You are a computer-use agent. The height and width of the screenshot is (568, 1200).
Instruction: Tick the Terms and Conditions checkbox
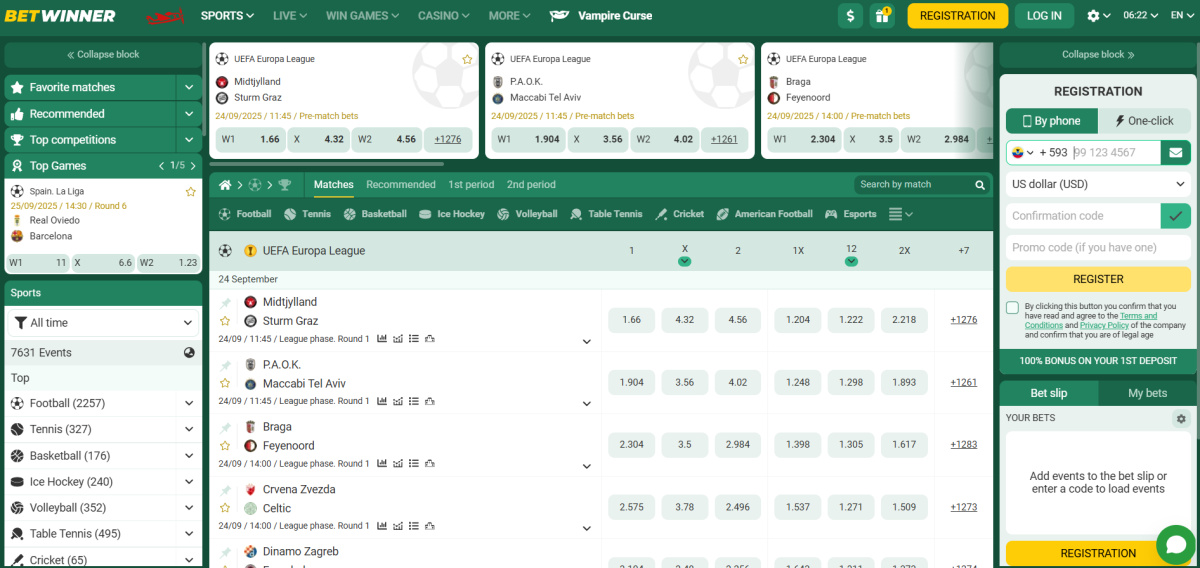coord(1013,308)
